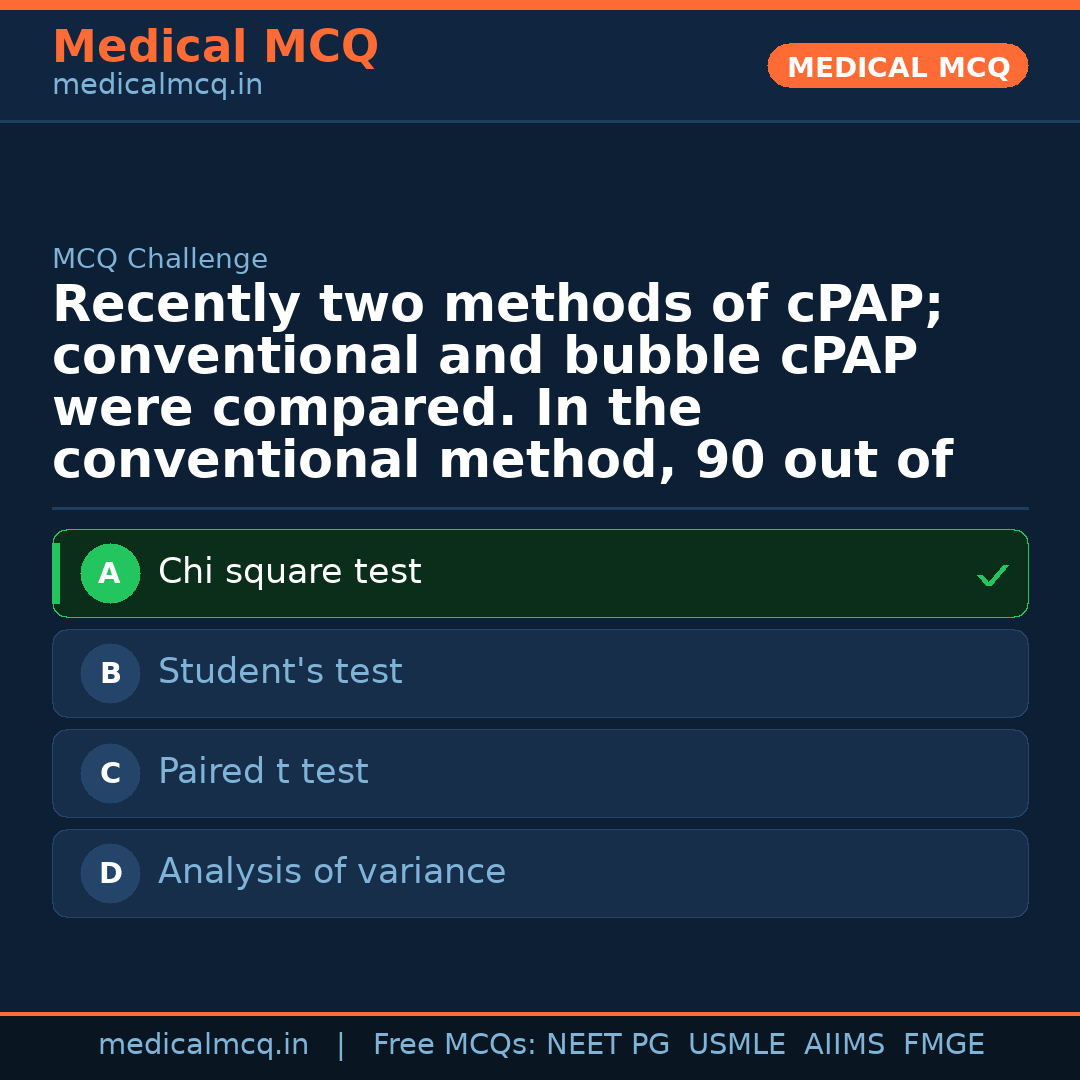Click the USMLE footer label
Image resolution: width=1080 pixels, height=1080 pixels.
point(736,1045)
